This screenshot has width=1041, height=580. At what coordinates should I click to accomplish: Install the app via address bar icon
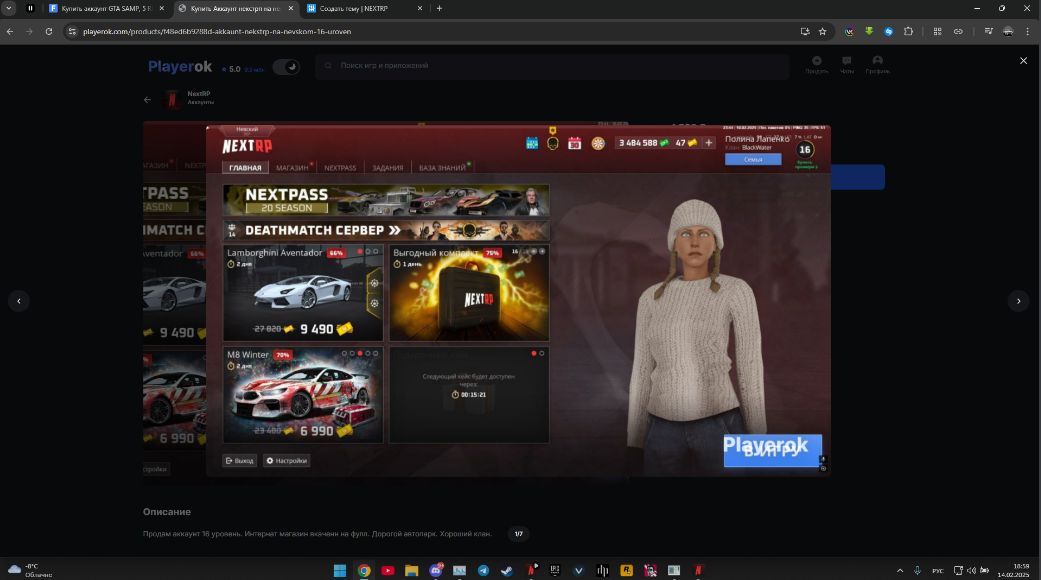805,31
